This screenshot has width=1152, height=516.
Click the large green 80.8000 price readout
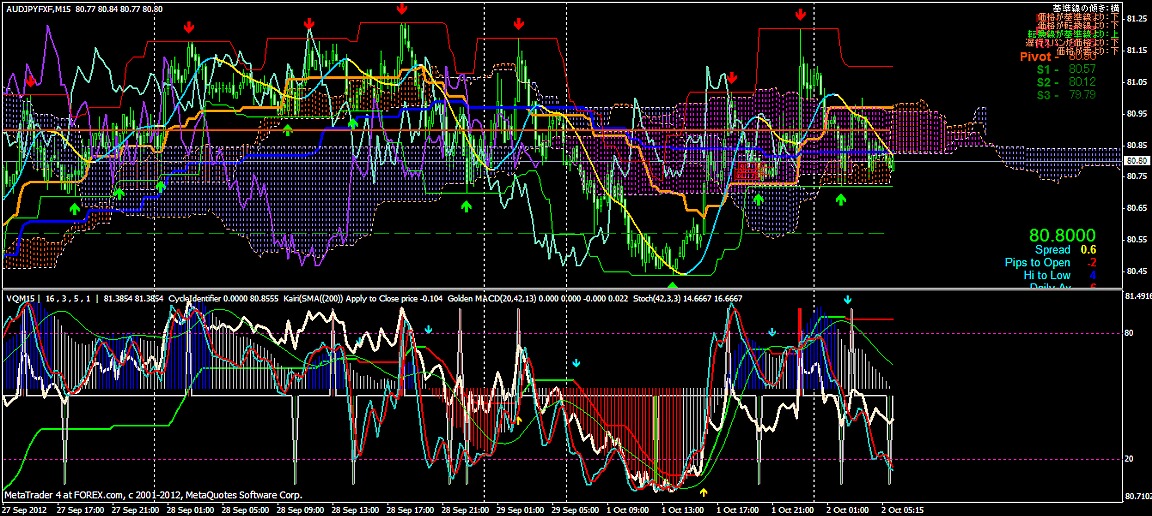click(x=1062, y=236)
